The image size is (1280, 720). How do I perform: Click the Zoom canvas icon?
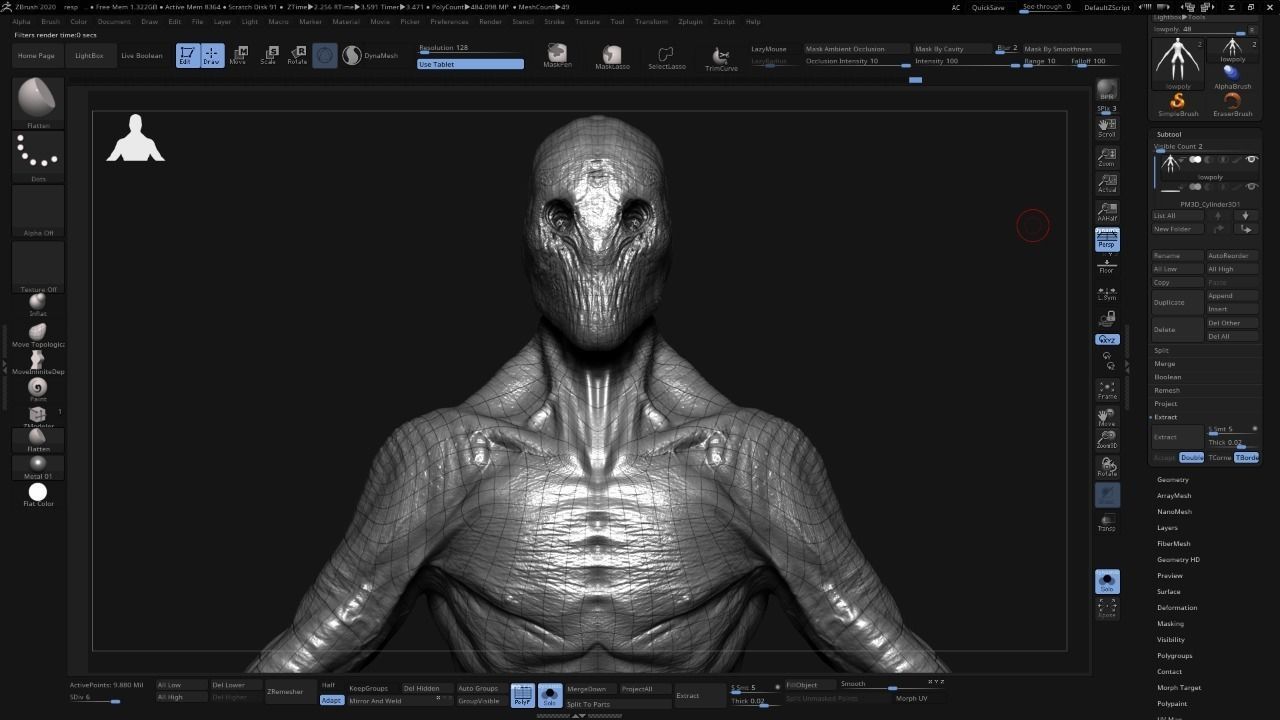[1106, 157]
